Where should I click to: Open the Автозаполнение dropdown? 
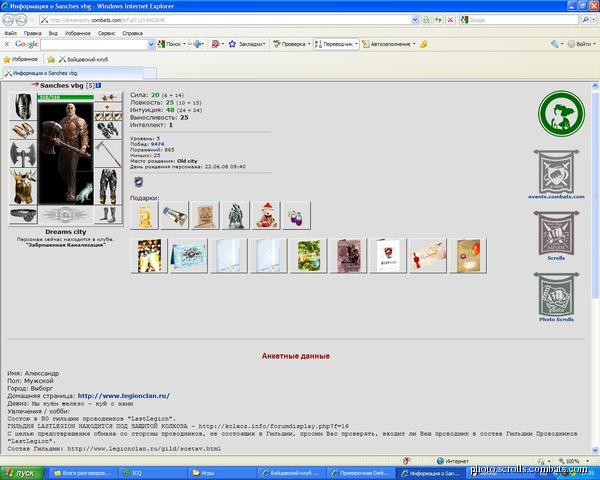388,44
